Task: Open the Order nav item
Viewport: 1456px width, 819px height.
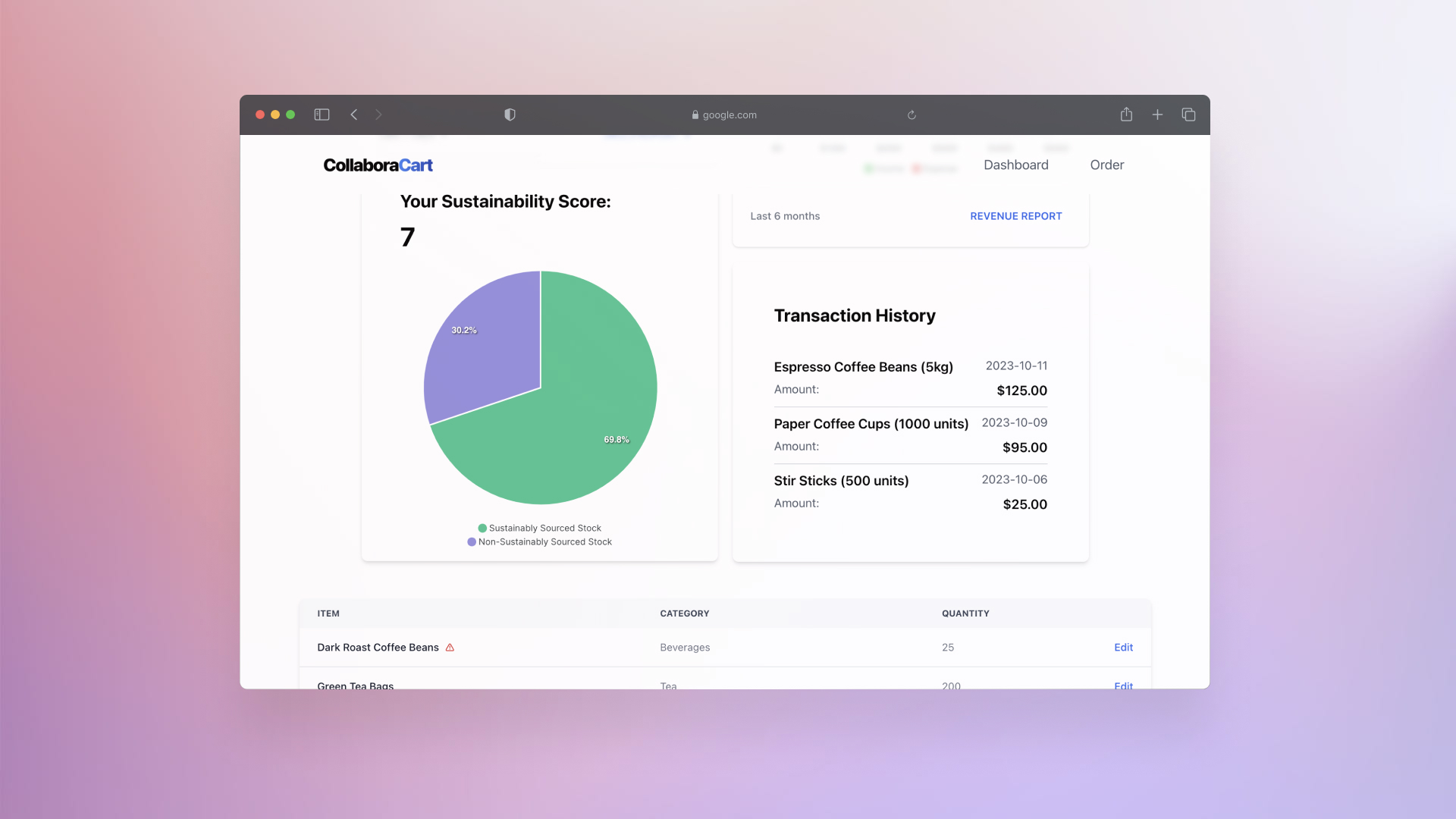Action: [x=1106, y=165]
